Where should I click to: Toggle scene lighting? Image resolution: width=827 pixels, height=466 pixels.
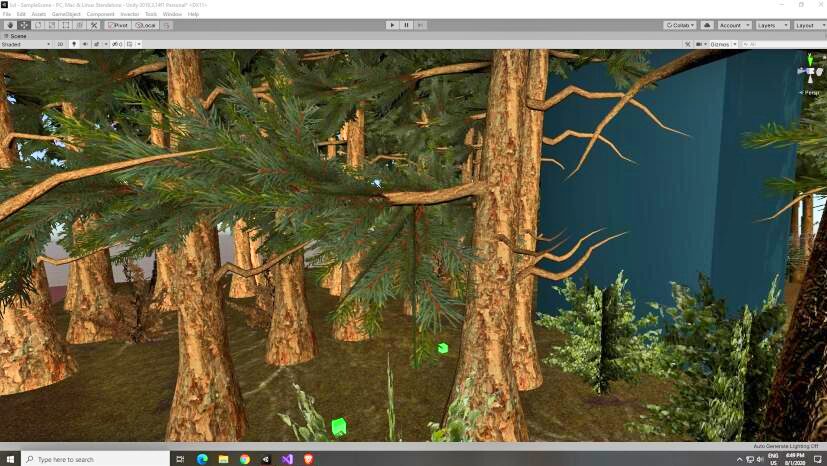click(74, 44)
